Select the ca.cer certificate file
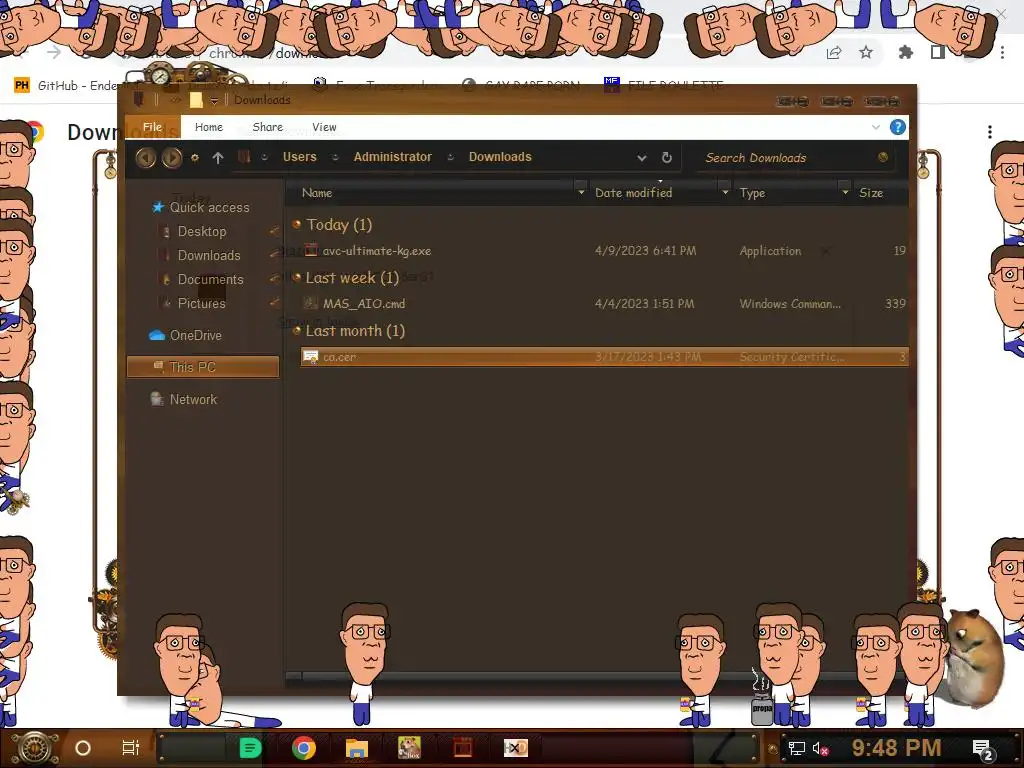The height and width of the screenshot is (768, 1024). pos(604,357)
